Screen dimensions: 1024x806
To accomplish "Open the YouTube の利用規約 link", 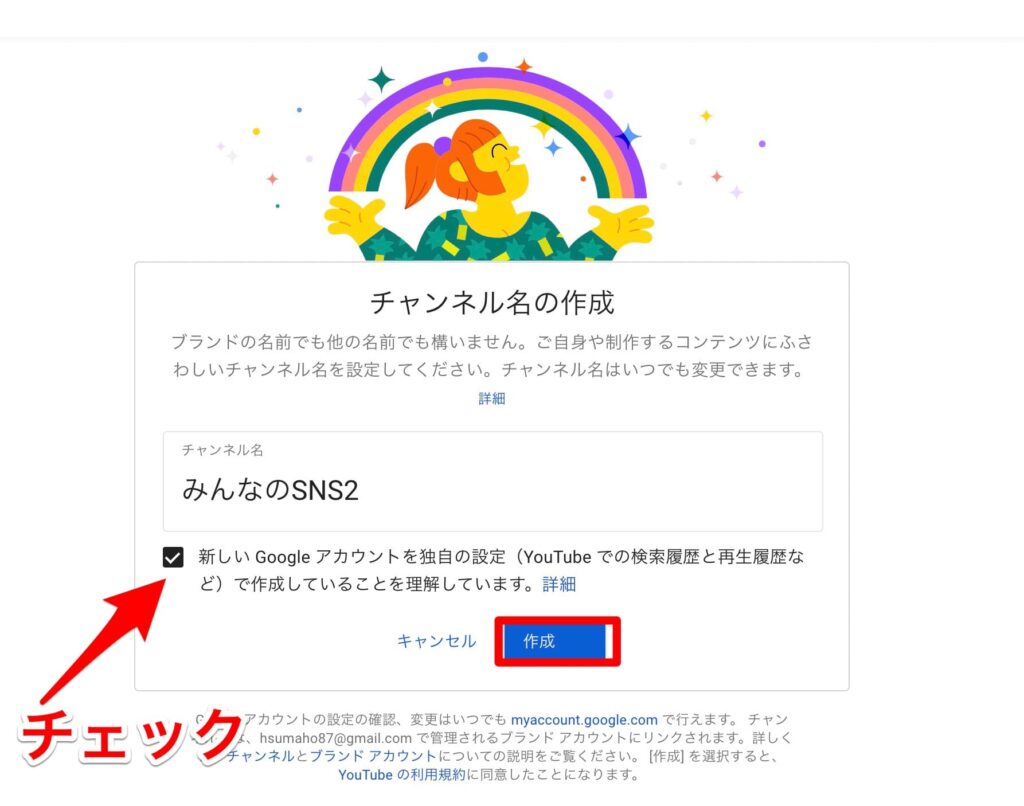I will 402,775.
